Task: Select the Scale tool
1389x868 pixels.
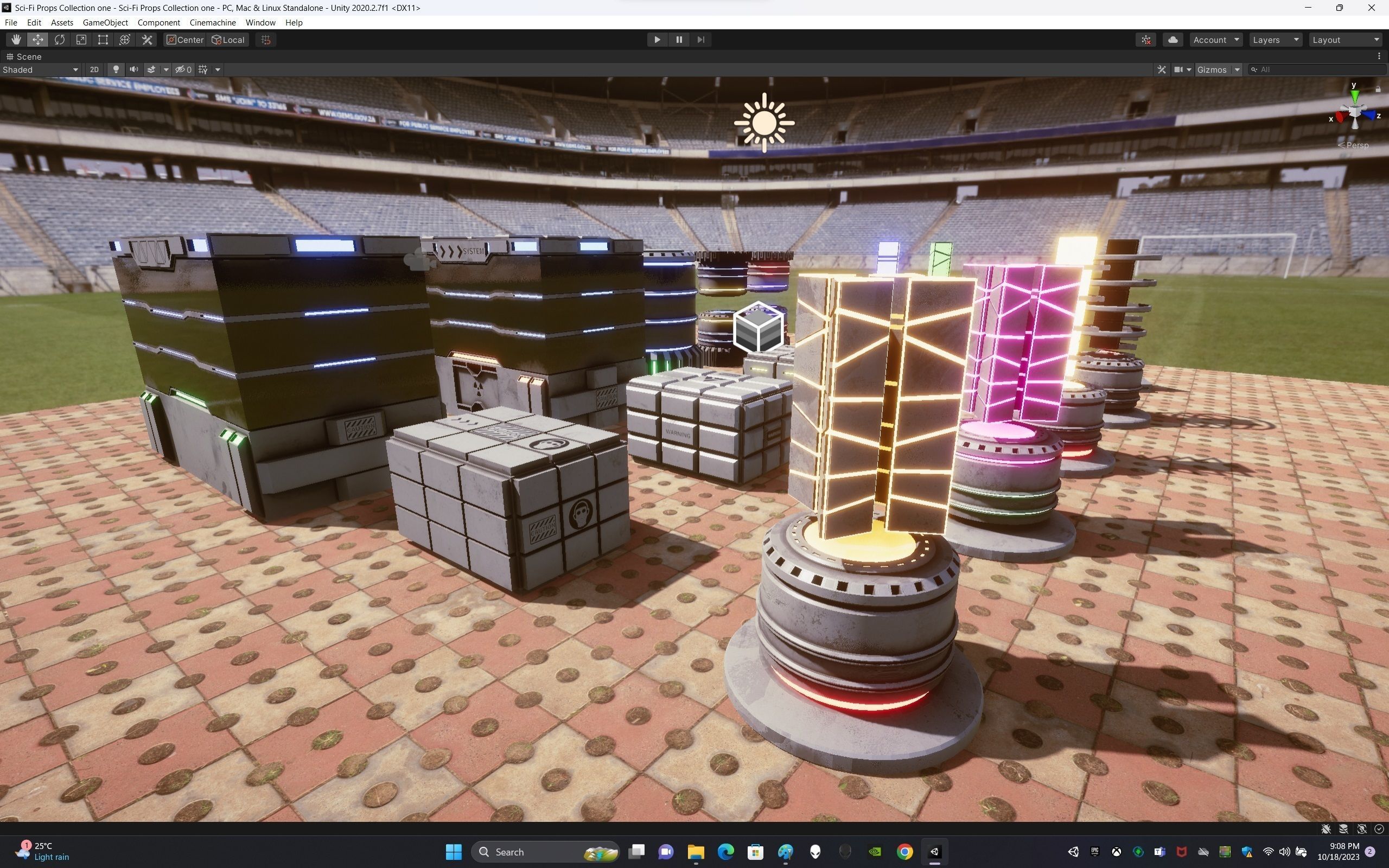Action: [x=81, y=40]
